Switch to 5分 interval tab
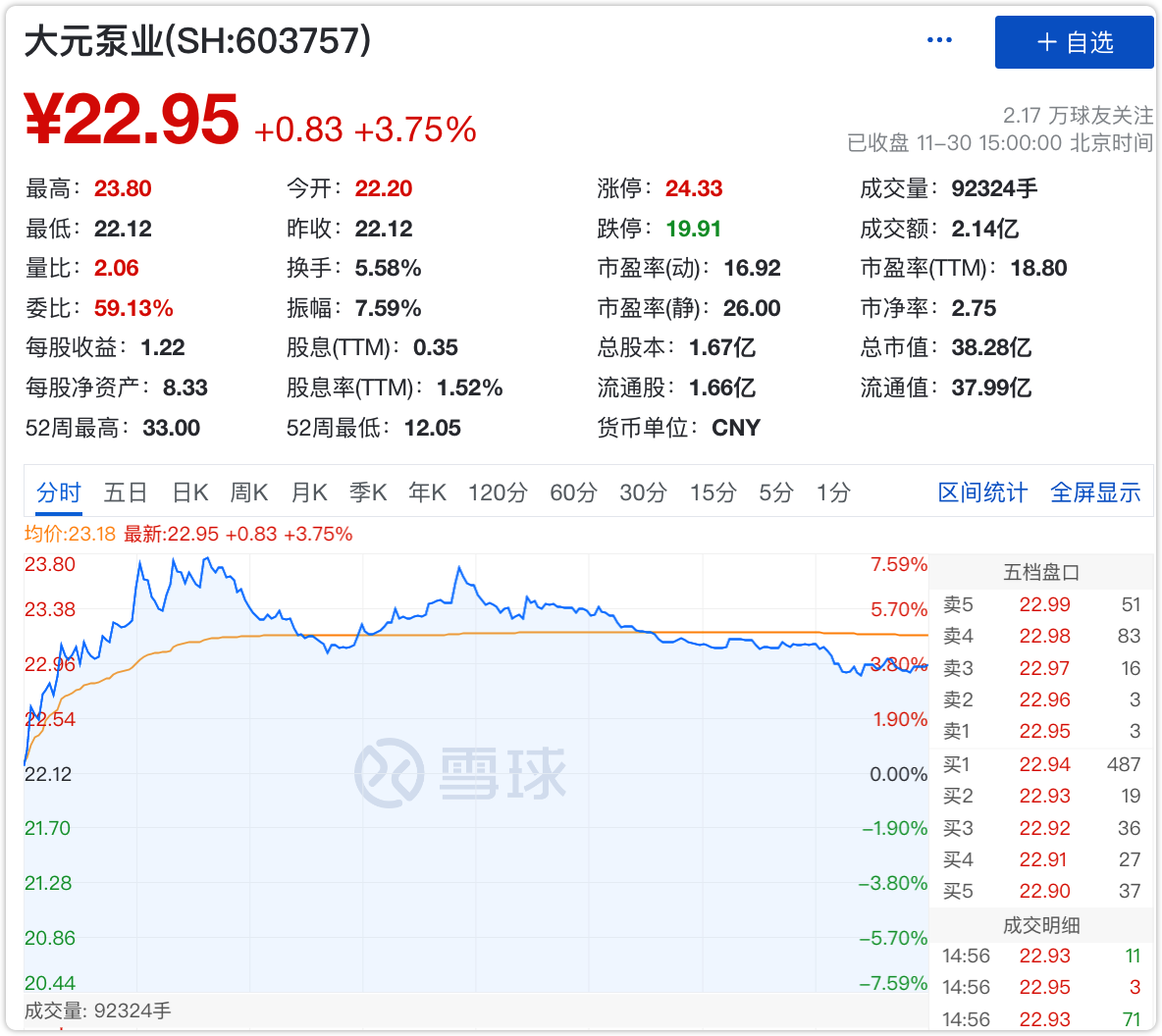The image size is (1162, 1036). pyautogui.click(x=775, y=492)
